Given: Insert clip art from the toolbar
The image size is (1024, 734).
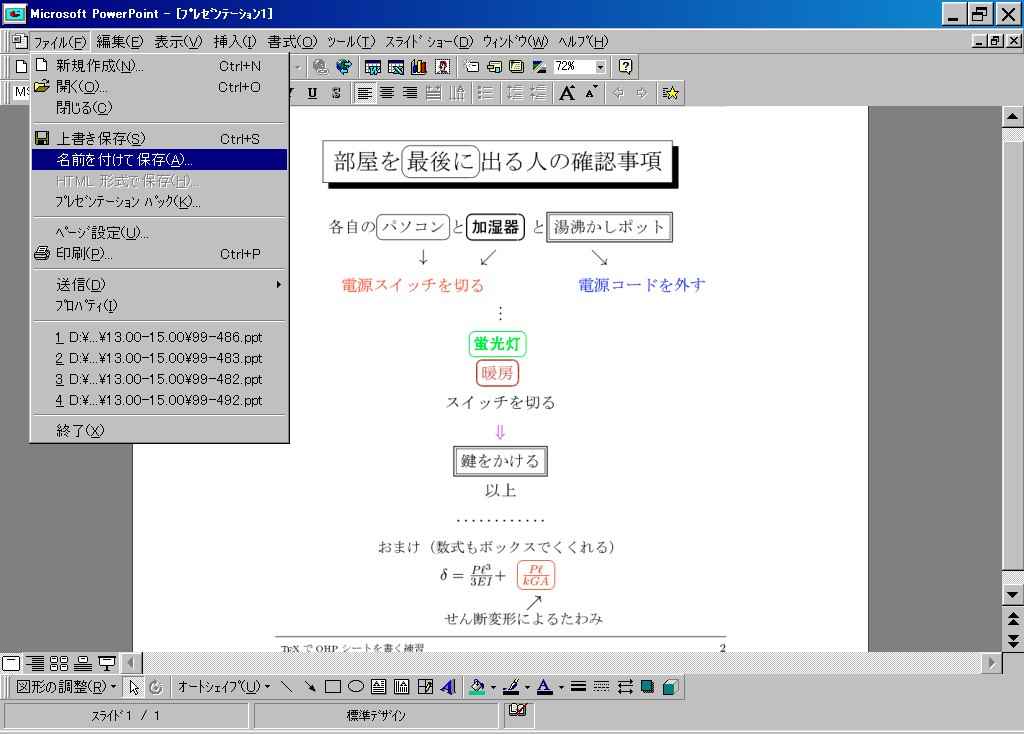Looking at the screenshot, I should tap(442, 67).
